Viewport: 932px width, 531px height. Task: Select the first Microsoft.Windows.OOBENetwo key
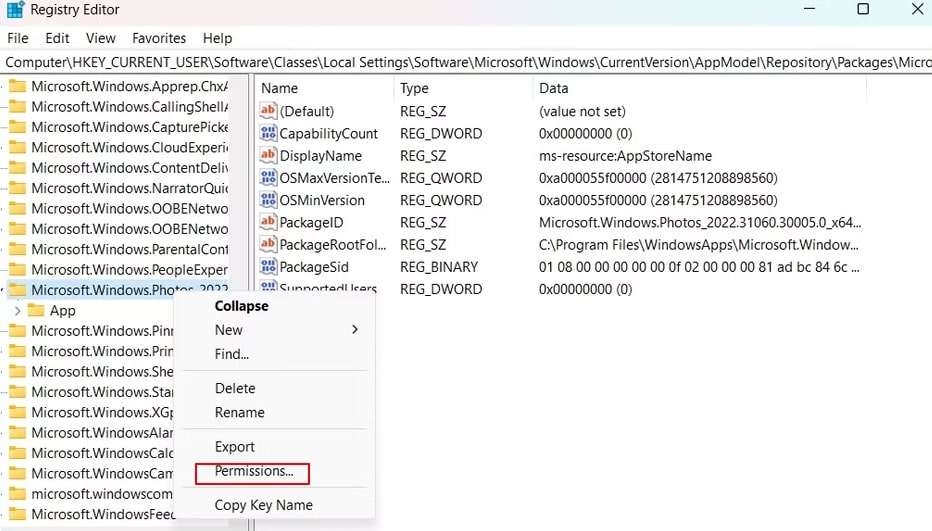click(x=130, y=208)
